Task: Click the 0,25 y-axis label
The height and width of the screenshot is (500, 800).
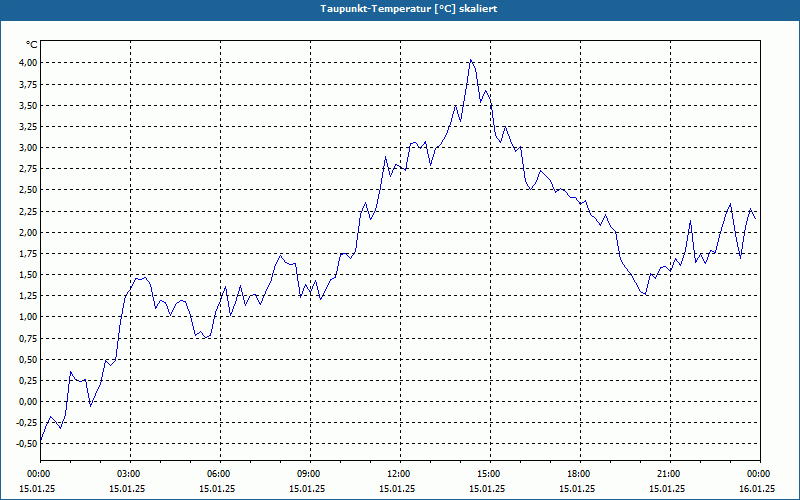Action: (29, 381)
